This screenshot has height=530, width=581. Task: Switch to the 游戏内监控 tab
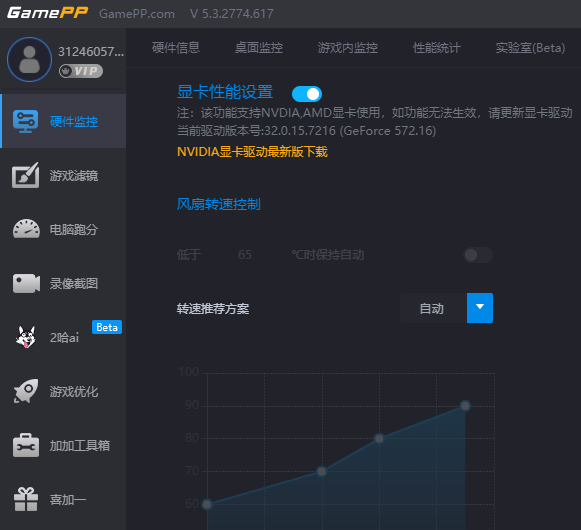(x=348, y=48)
